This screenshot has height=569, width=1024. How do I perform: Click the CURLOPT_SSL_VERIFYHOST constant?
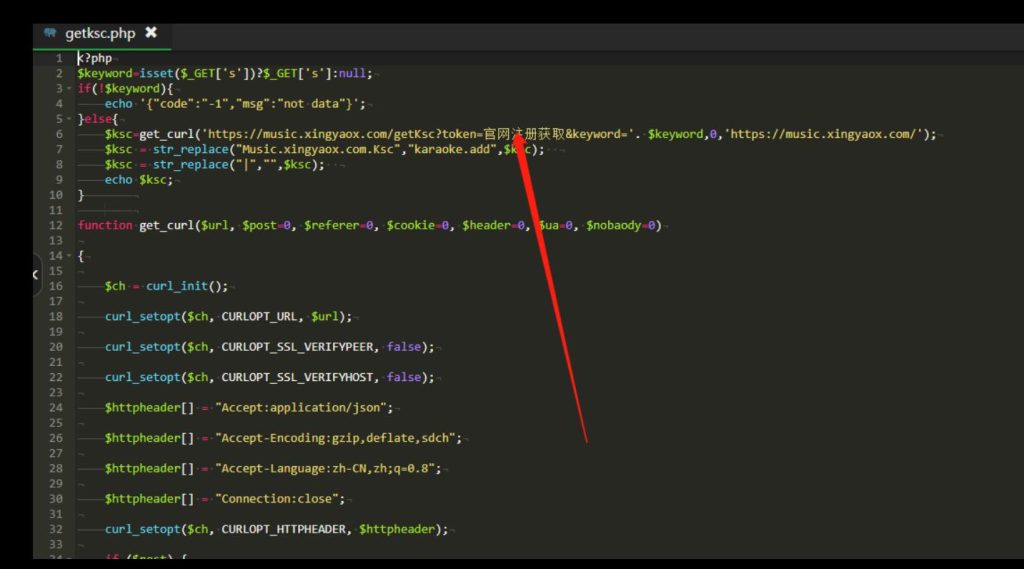(x=299, y=378)
